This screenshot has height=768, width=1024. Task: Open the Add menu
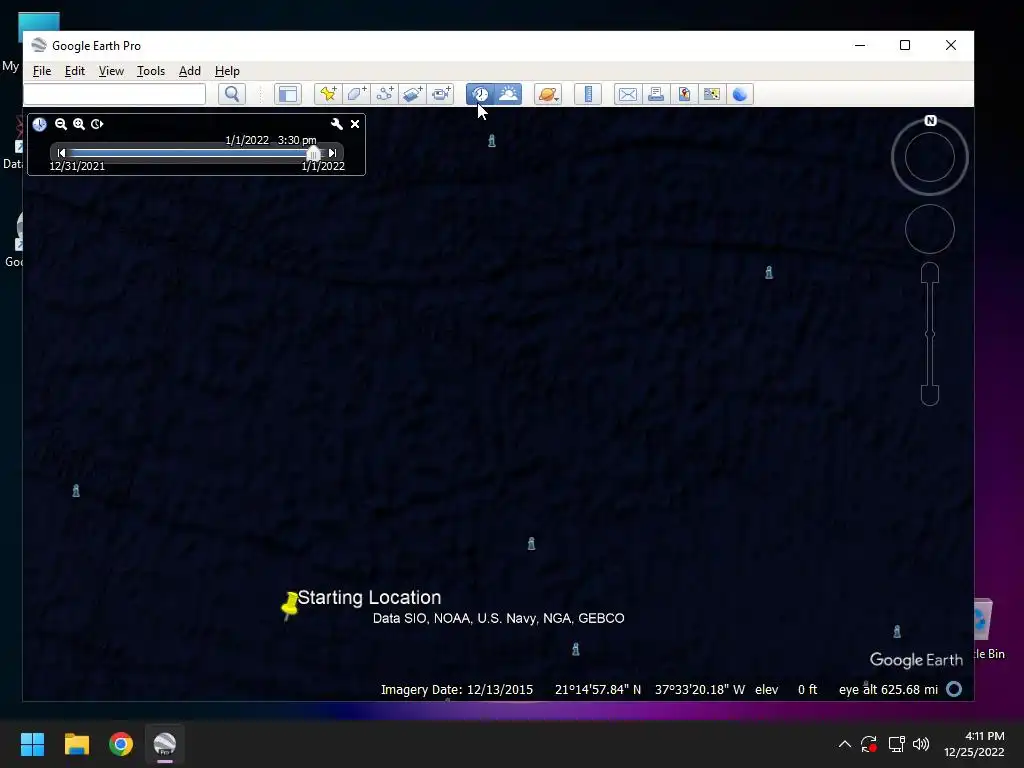coord(189,71)
